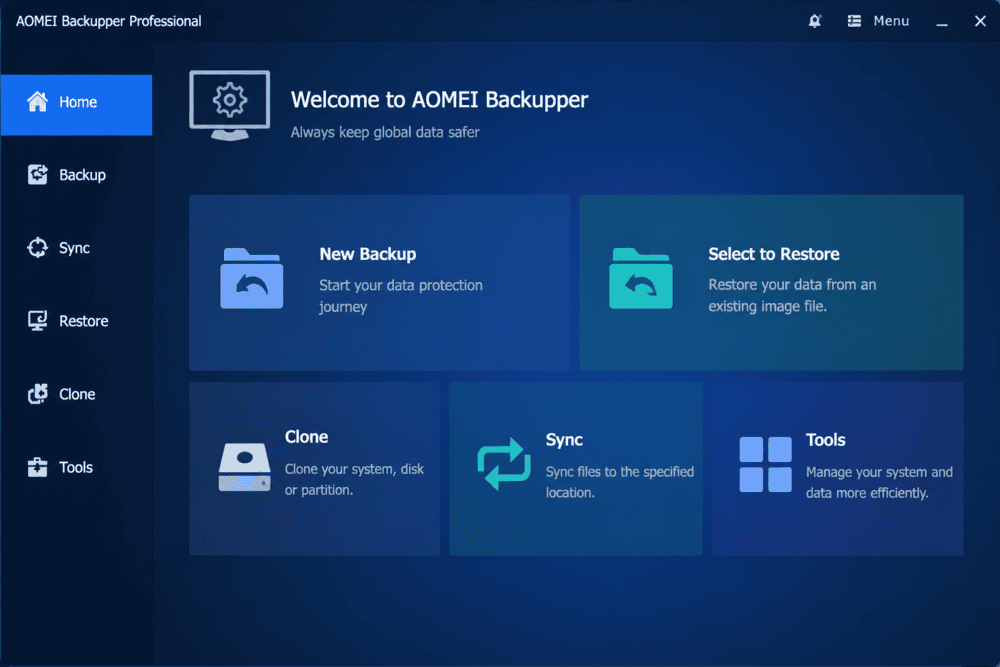Click the Clone disk drive icon

244,467
